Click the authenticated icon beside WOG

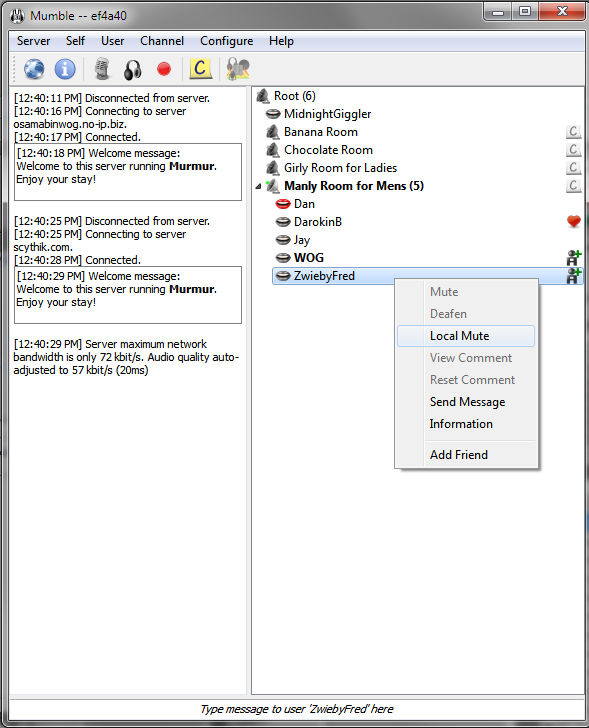574,258
